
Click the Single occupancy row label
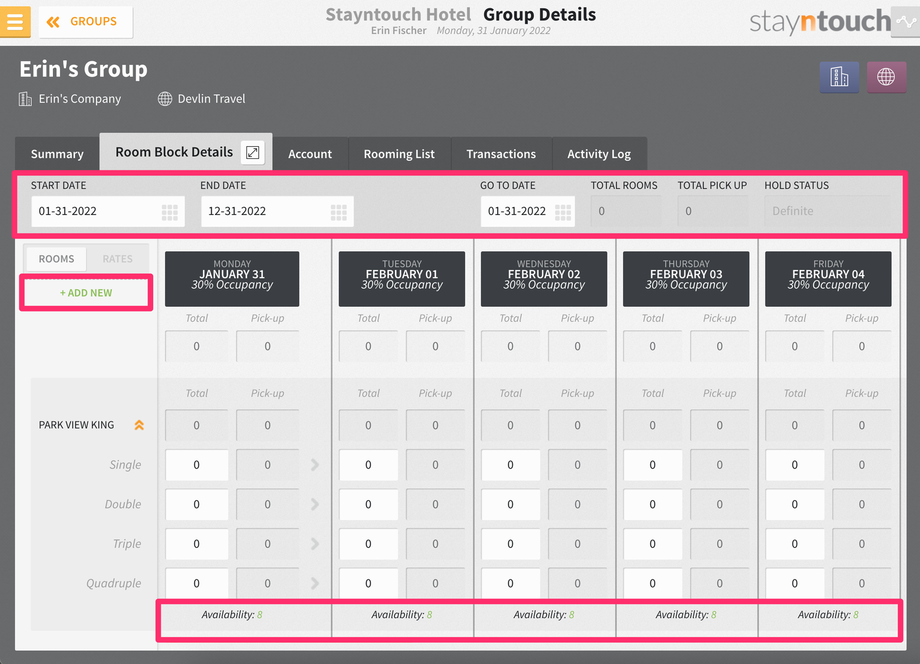[x=125, y=465]
